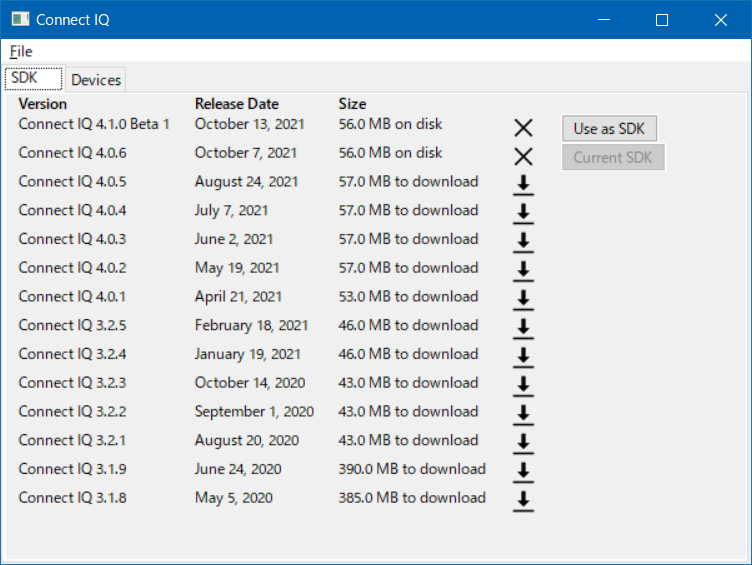Image resolution: width=752 pixels, height=565 pixels.
Task: Click the June 2, 2021 release date
Action: 234,239
